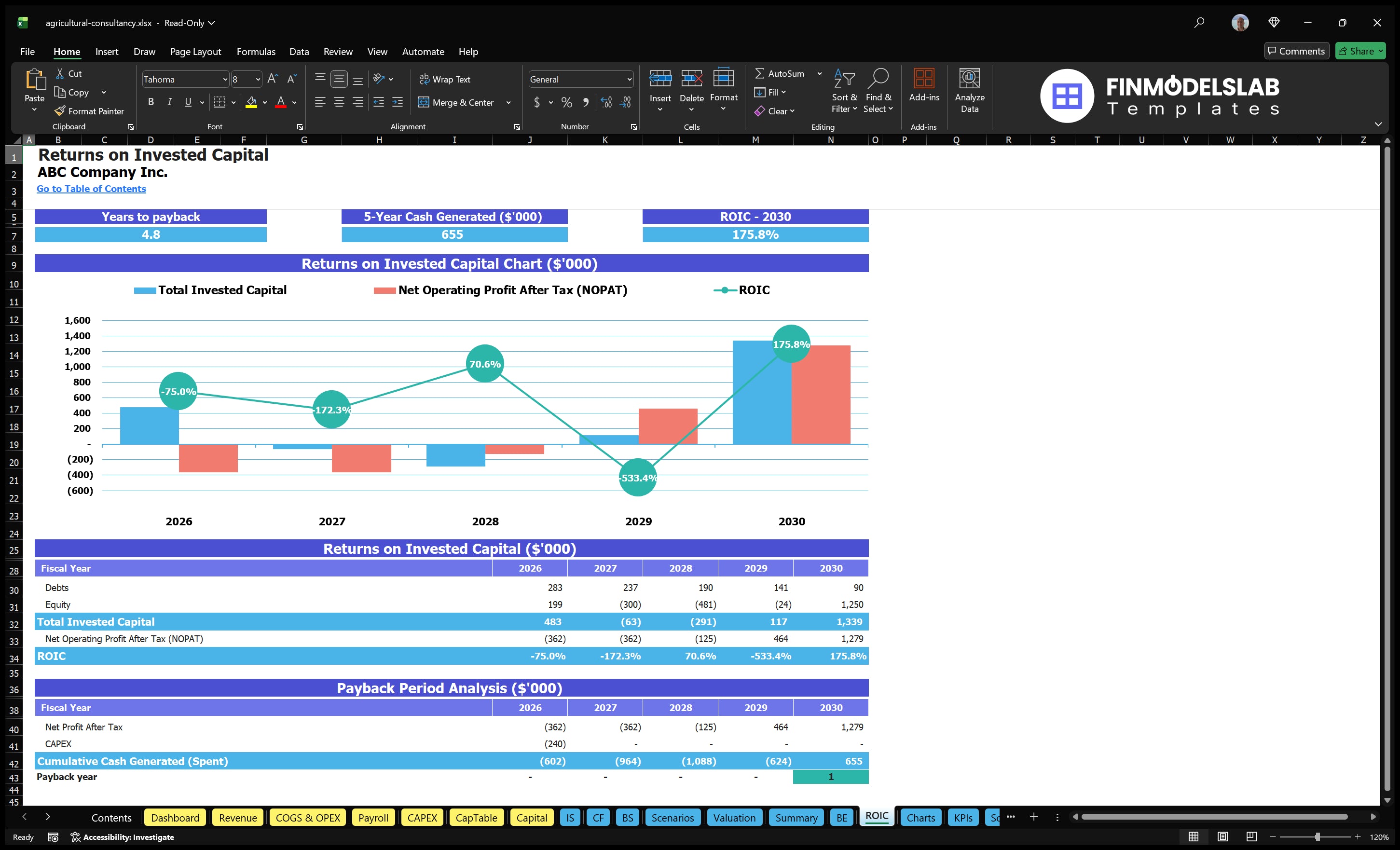This screenshot has height=850, width=1400.
Task: Switch to the Formulas ribbon tab
Action: pos(256,51)
